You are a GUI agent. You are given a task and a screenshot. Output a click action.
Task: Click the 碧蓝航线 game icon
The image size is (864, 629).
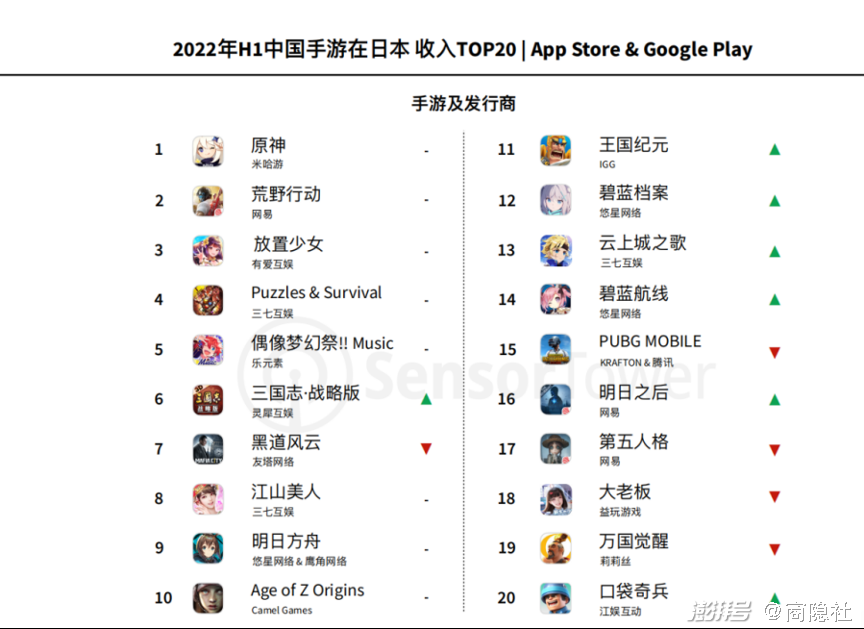(x=556, y=300)
